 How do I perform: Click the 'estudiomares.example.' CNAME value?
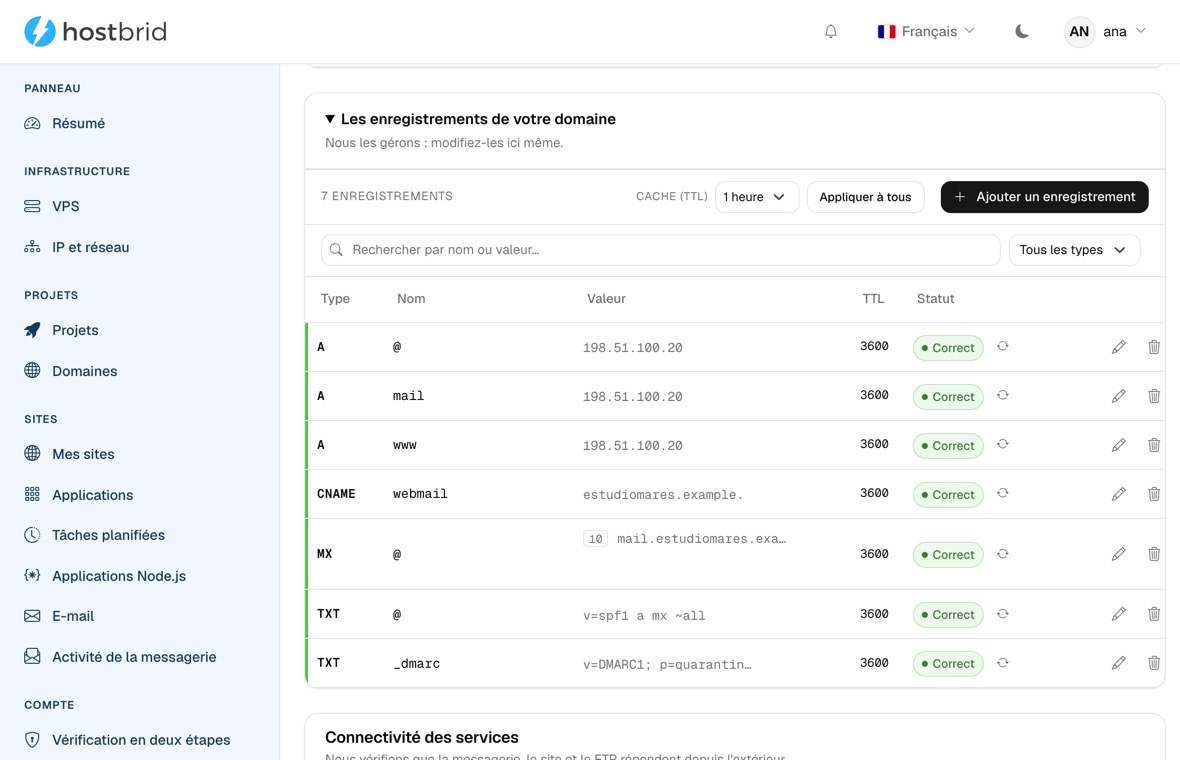point(662,494)
